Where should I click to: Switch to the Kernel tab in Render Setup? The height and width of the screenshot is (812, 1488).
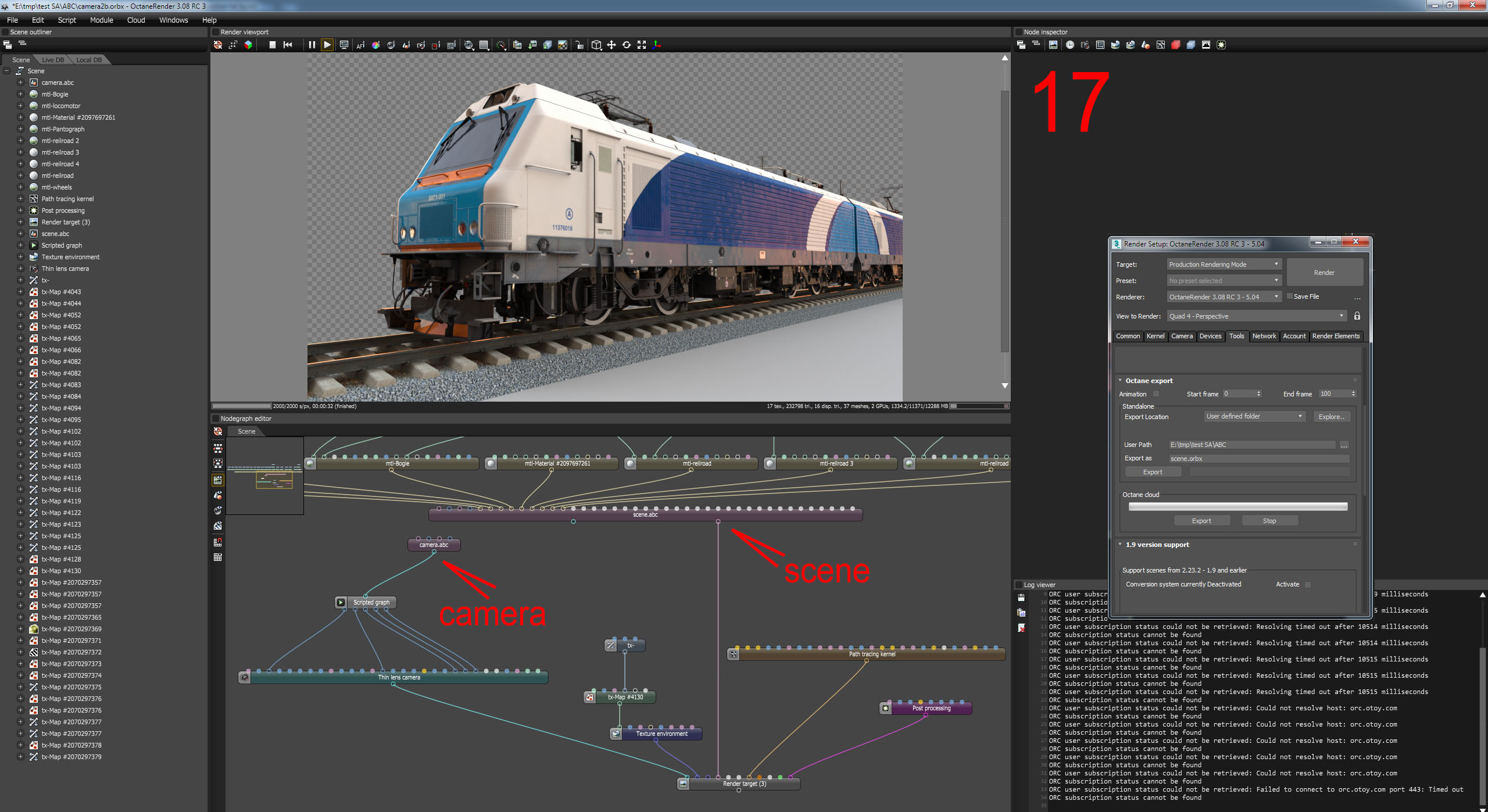tap(1155, 336)
